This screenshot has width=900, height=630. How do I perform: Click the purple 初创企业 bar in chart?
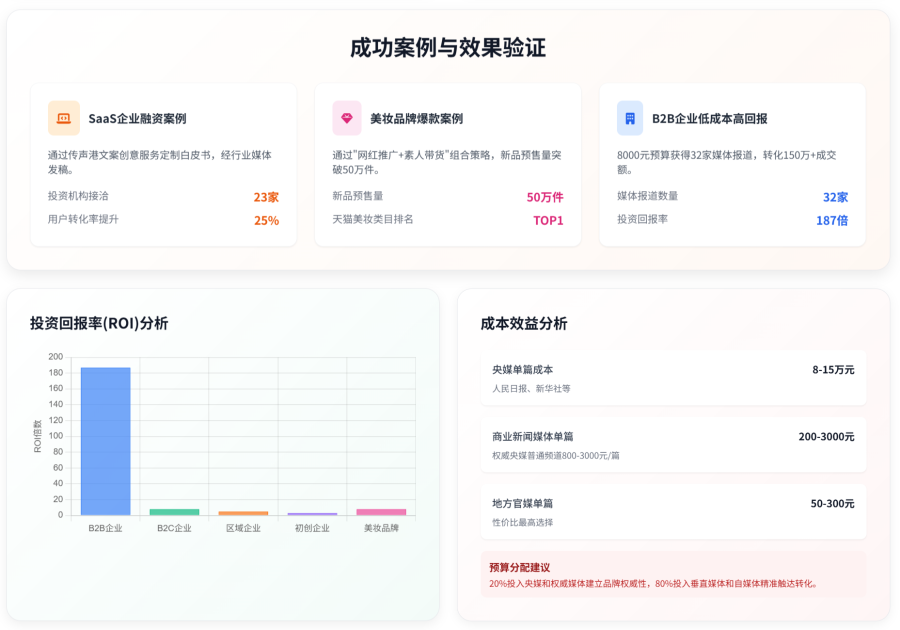point(312,514)
